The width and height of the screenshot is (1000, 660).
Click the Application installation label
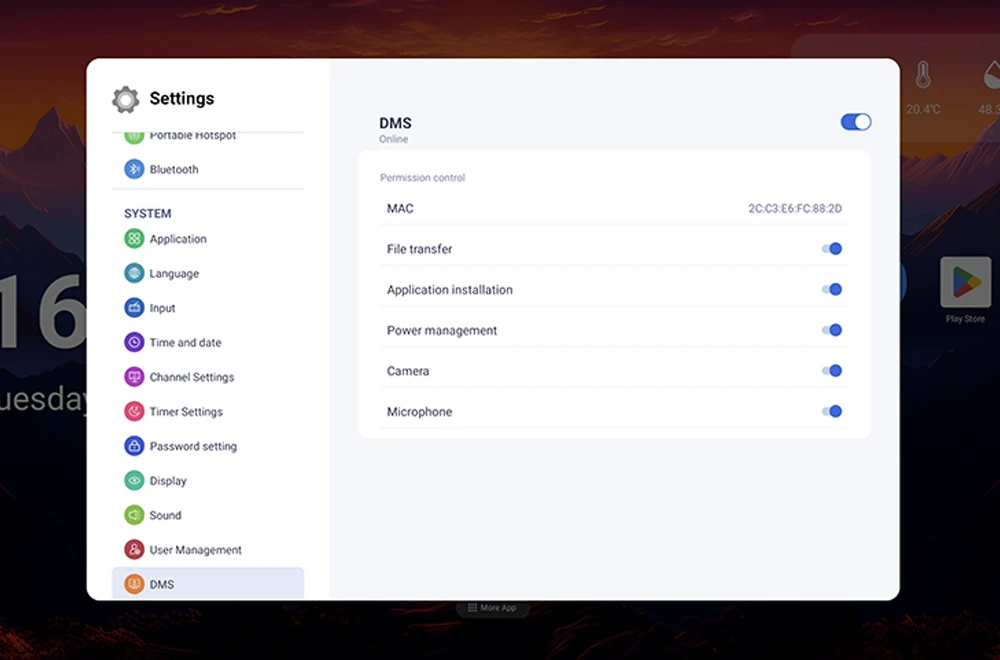pyautogui.click(x=450, y=290)
